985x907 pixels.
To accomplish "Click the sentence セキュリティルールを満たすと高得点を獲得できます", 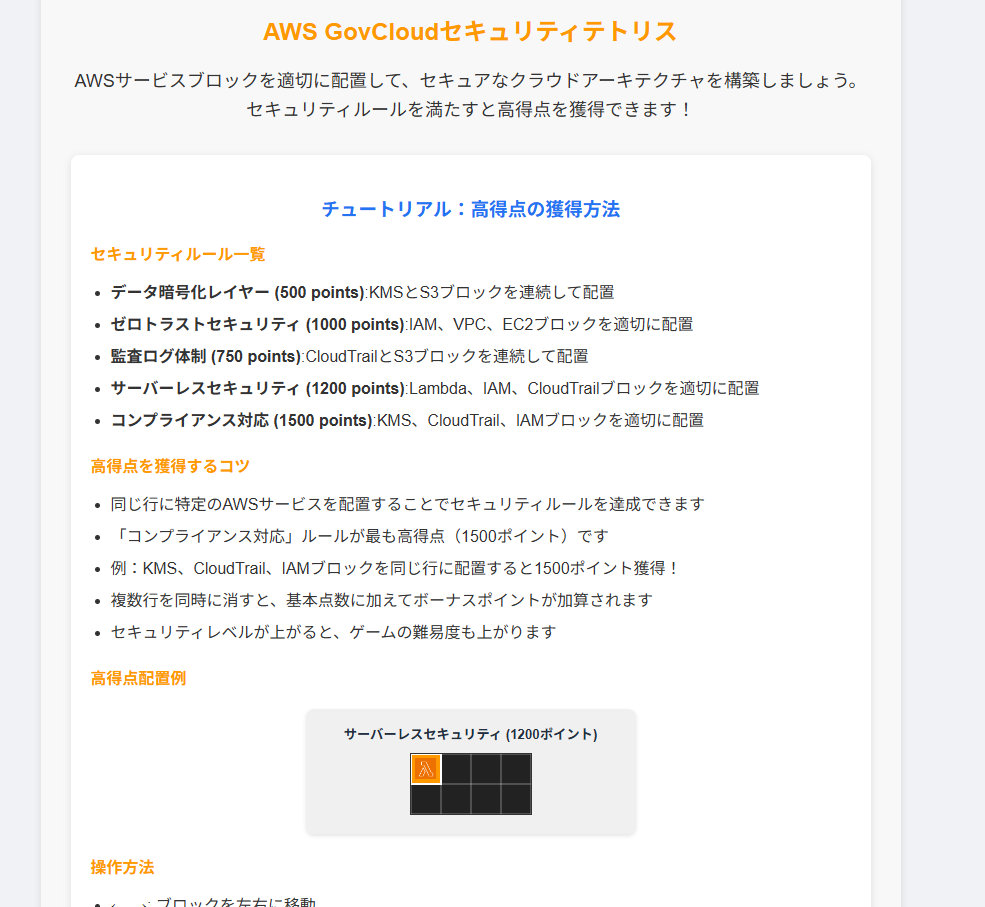I will (x=470, y=109).
